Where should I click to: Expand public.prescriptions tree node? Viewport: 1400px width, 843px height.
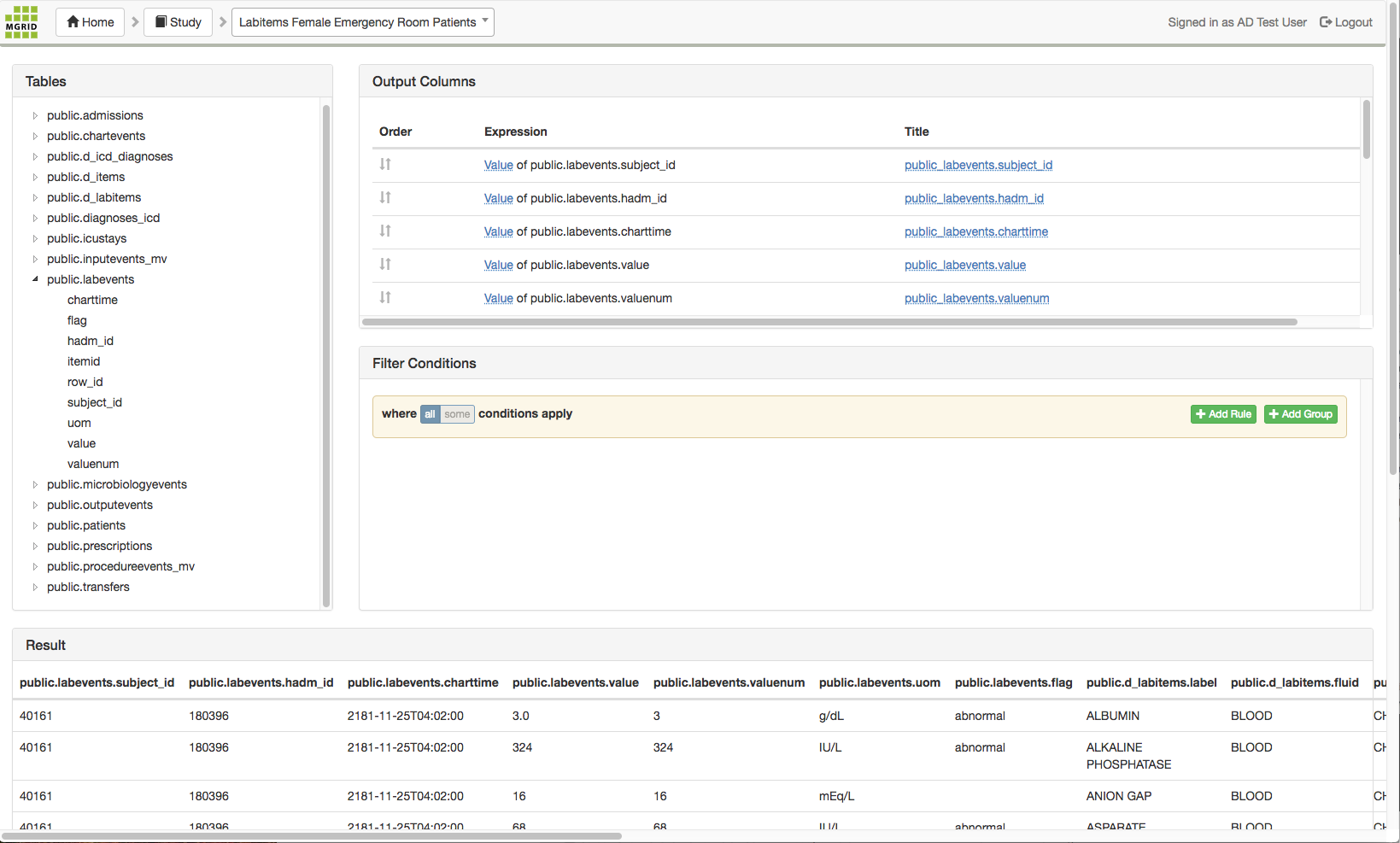[x=35, y=546]
